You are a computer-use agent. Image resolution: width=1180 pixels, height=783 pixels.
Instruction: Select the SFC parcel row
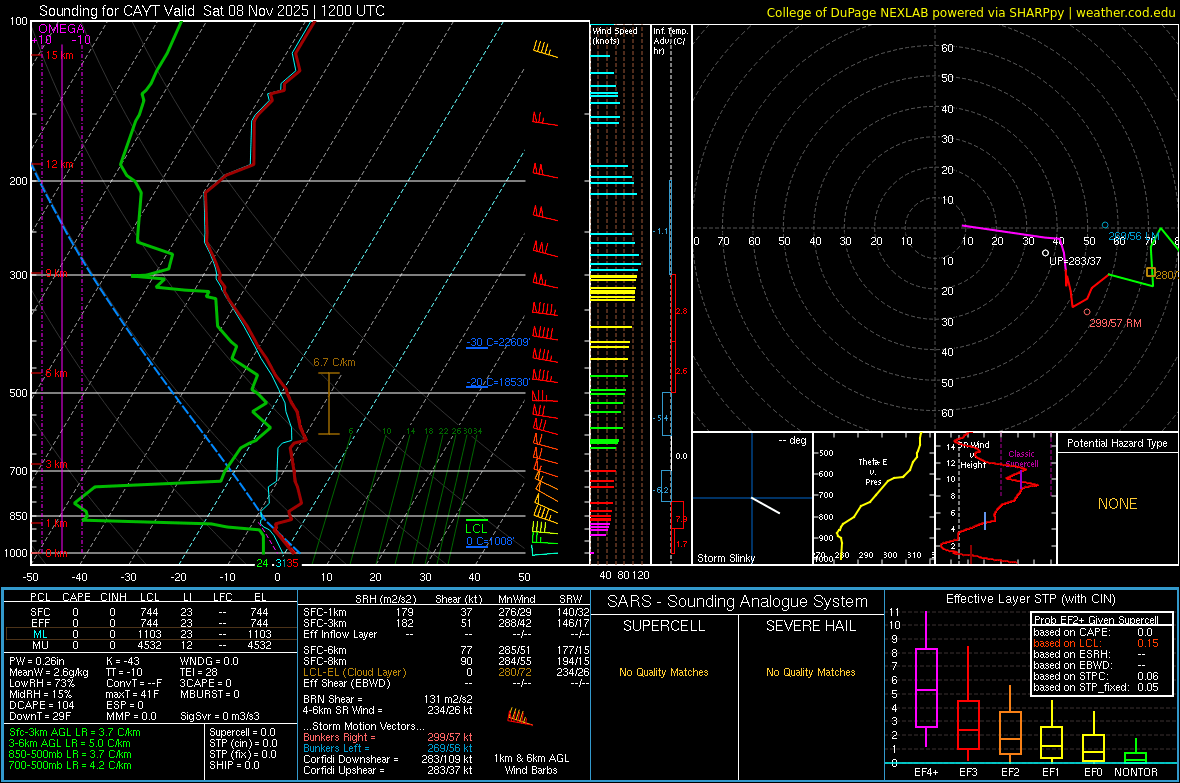point(151,612)
